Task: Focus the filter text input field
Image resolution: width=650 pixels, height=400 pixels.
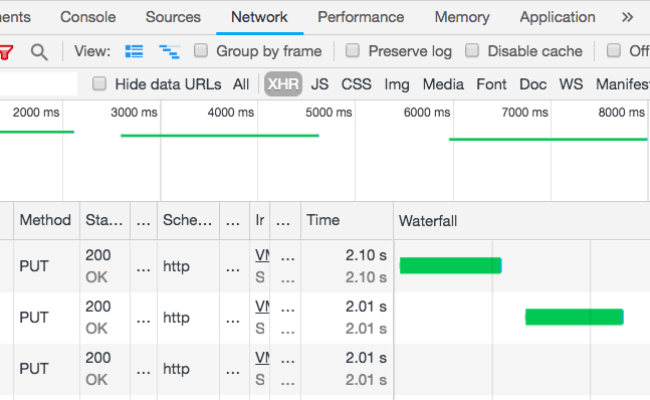Action: pos(38,84)
